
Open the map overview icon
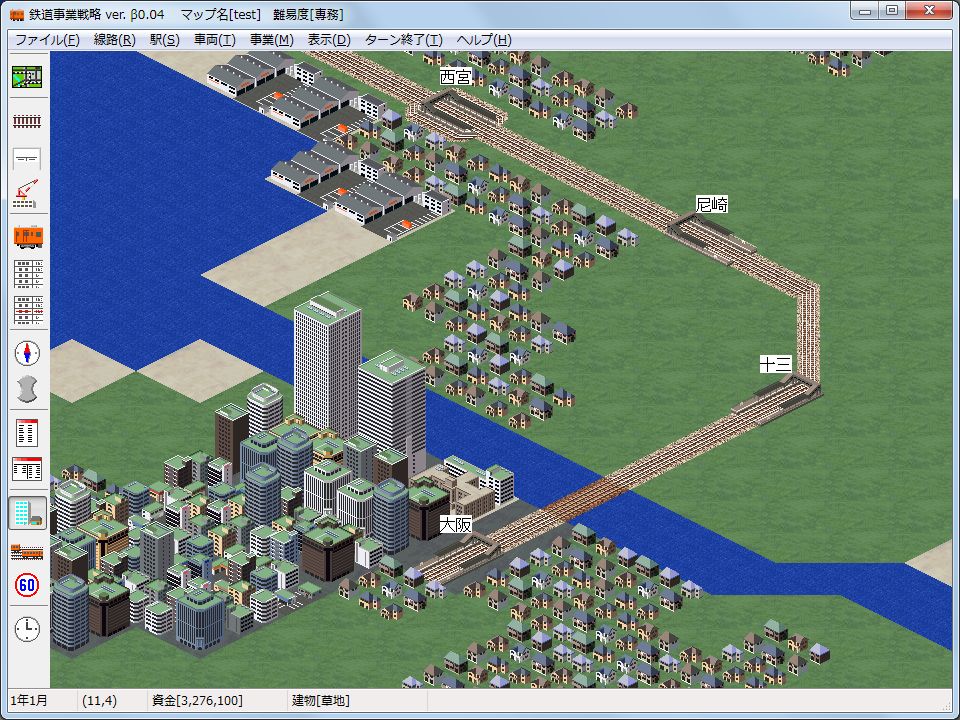(27, 77)
